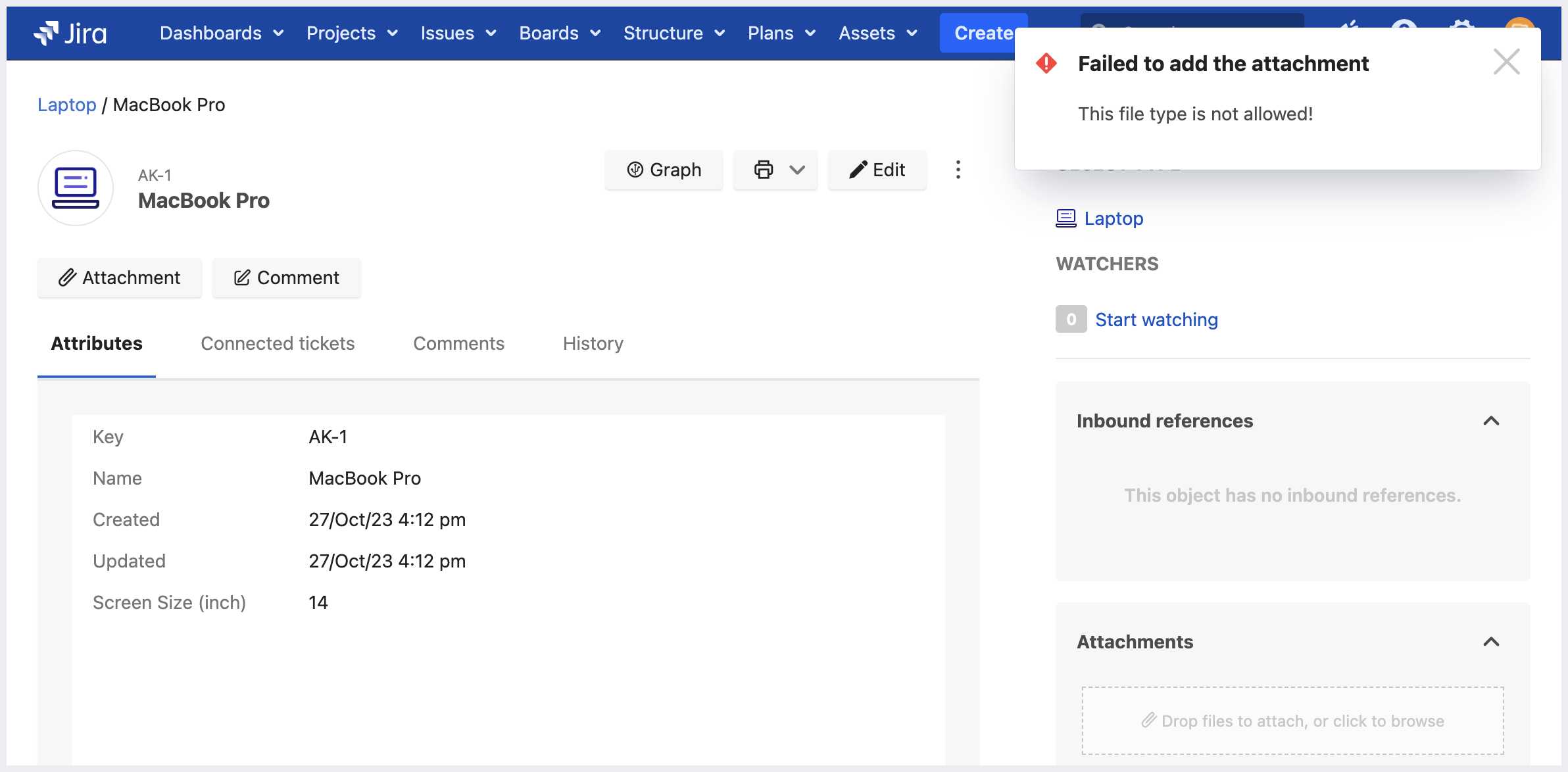Click the drop files to attach area
1568x772 pixels.
pyautogui.click(x=1292, y=721)
